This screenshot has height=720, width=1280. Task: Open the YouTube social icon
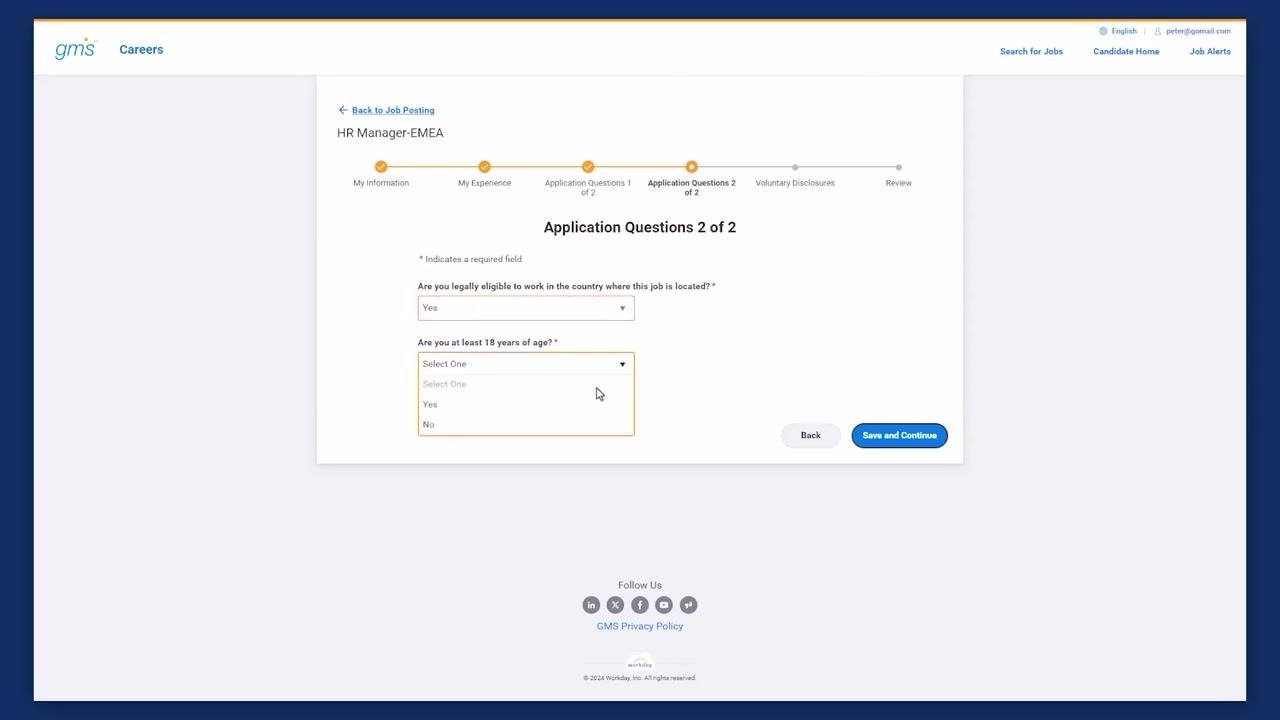click(664, 605)
